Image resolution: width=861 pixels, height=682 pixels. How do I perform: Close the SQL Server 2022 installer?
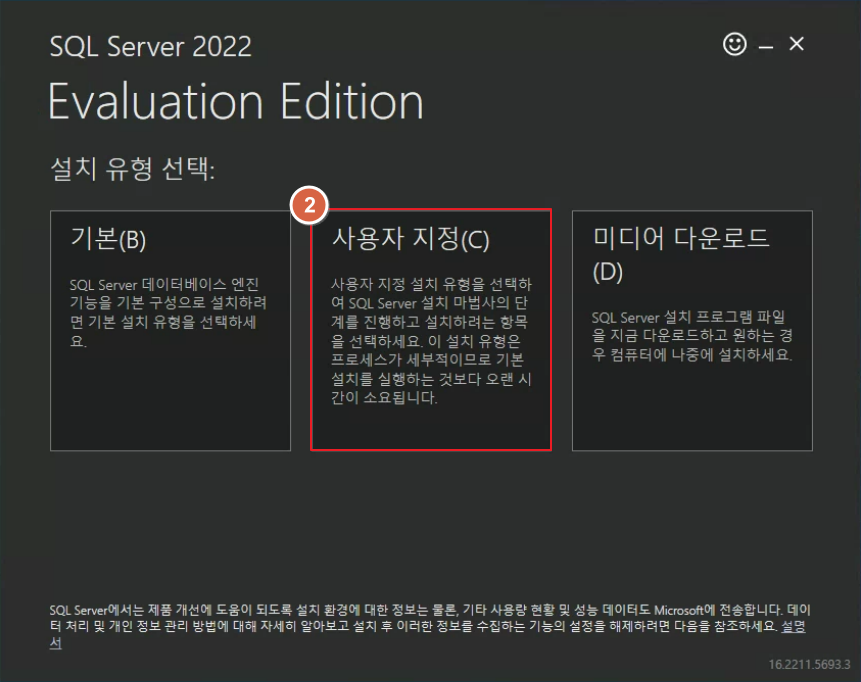coord(796,44)
